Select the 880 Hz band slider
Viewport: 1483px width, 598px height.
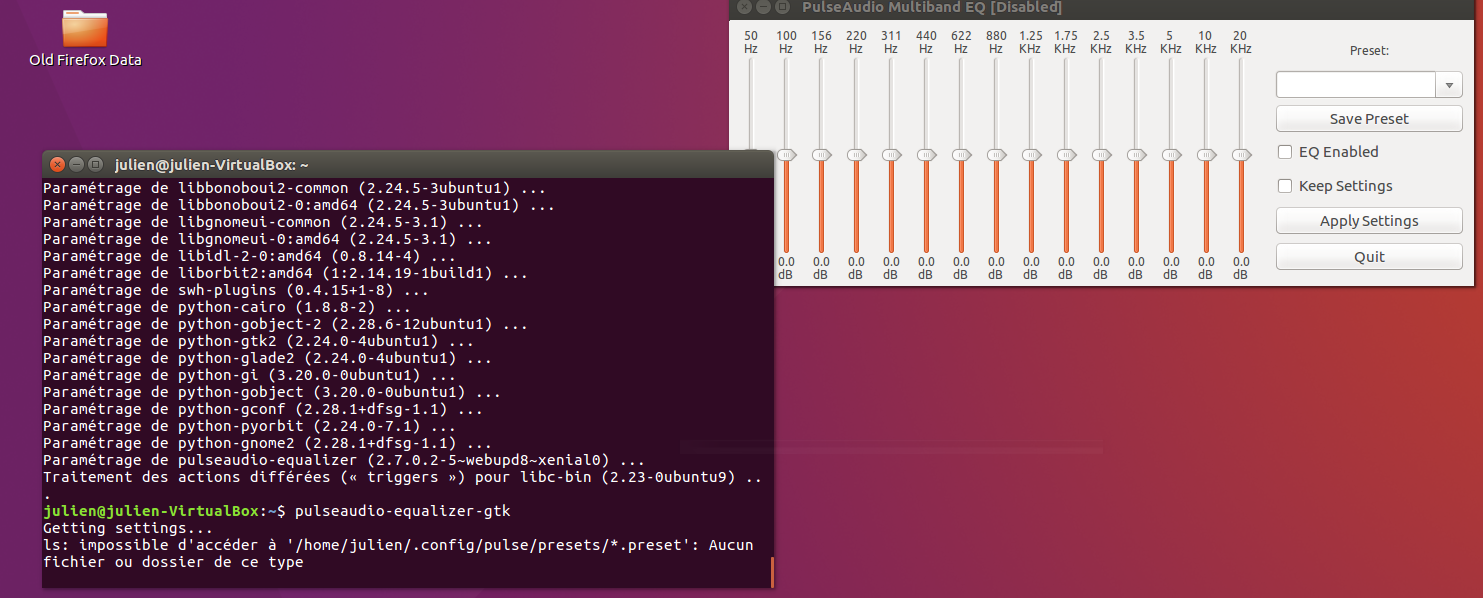pos(996,155)
